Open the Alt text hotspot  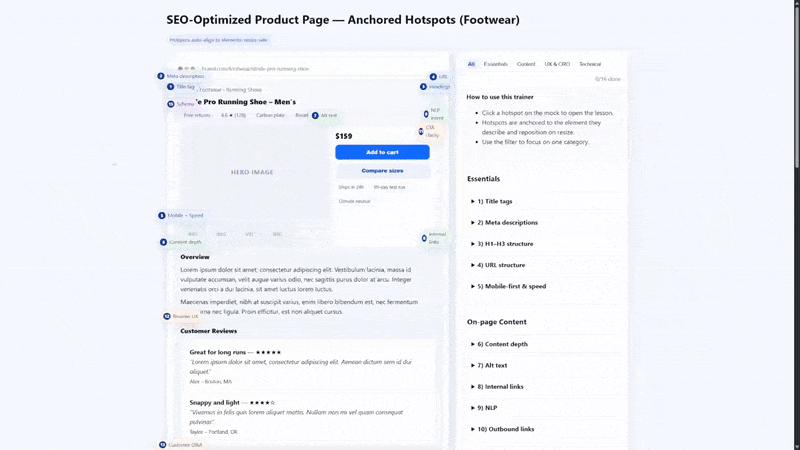[316, 116]
